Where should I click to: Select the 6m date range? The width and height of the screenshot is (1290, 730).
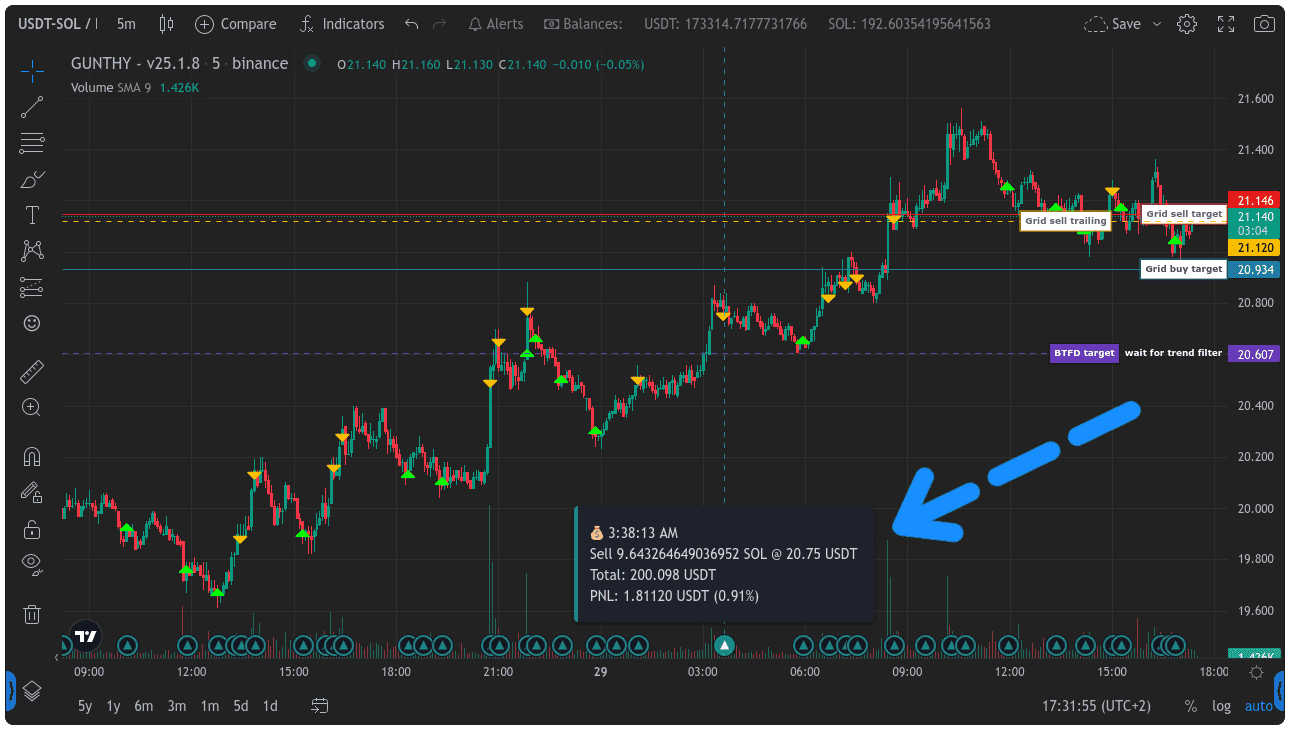pos(144,706)
